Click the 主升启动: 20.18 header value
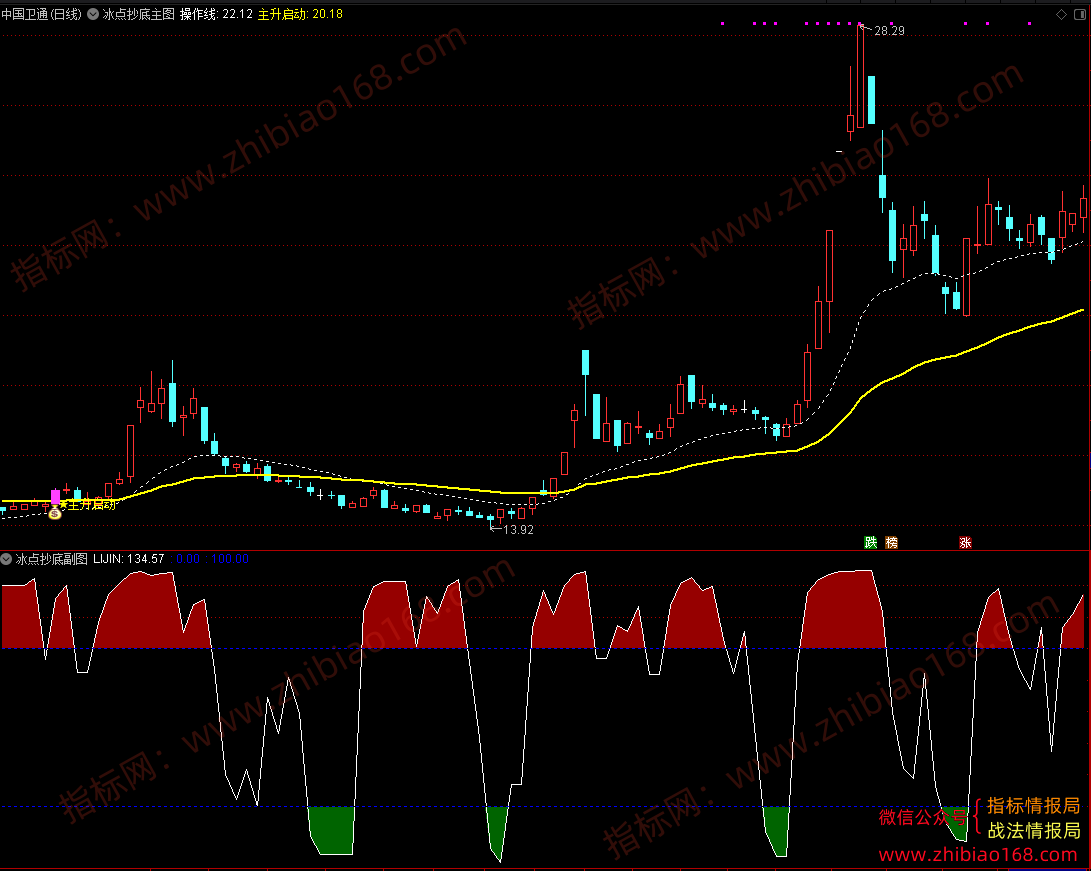The width and height of the screenshot is (1091, 871). (300, 14)
